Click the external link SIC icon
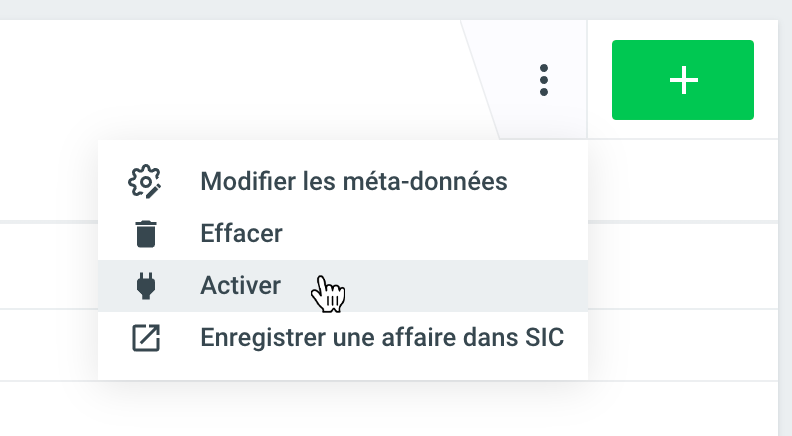Image resolution: width=792 pixels, height=436 pixels. tap(146, 338)
